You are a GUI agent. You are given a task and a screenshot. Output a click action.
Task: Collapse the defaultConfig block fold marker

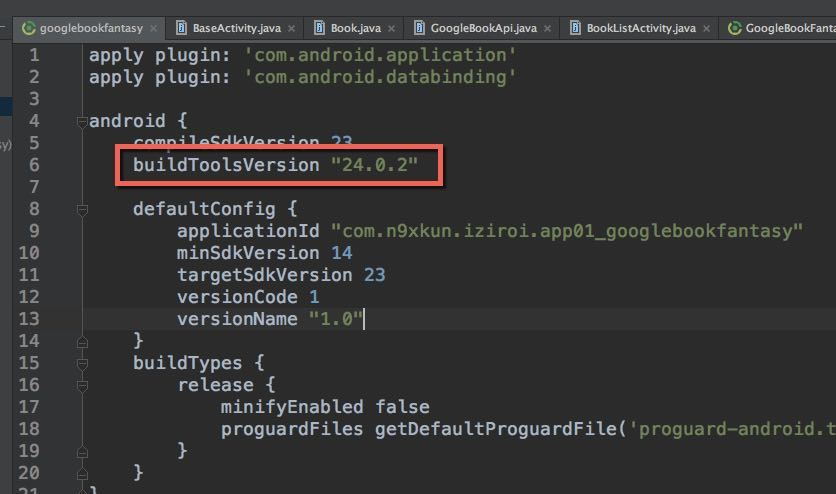[82, 210]
